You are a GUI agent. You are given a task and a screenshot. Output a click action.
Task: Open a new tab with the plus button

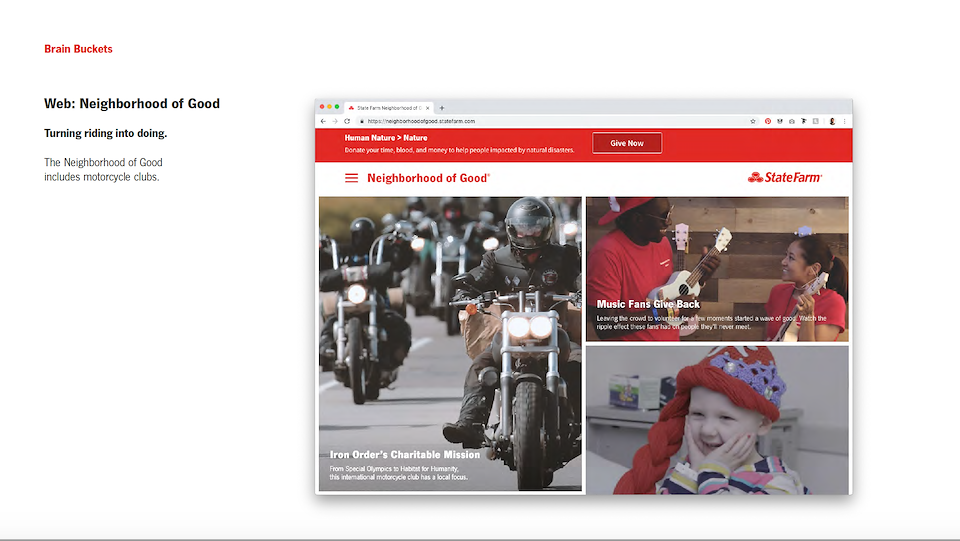(442, 107)
